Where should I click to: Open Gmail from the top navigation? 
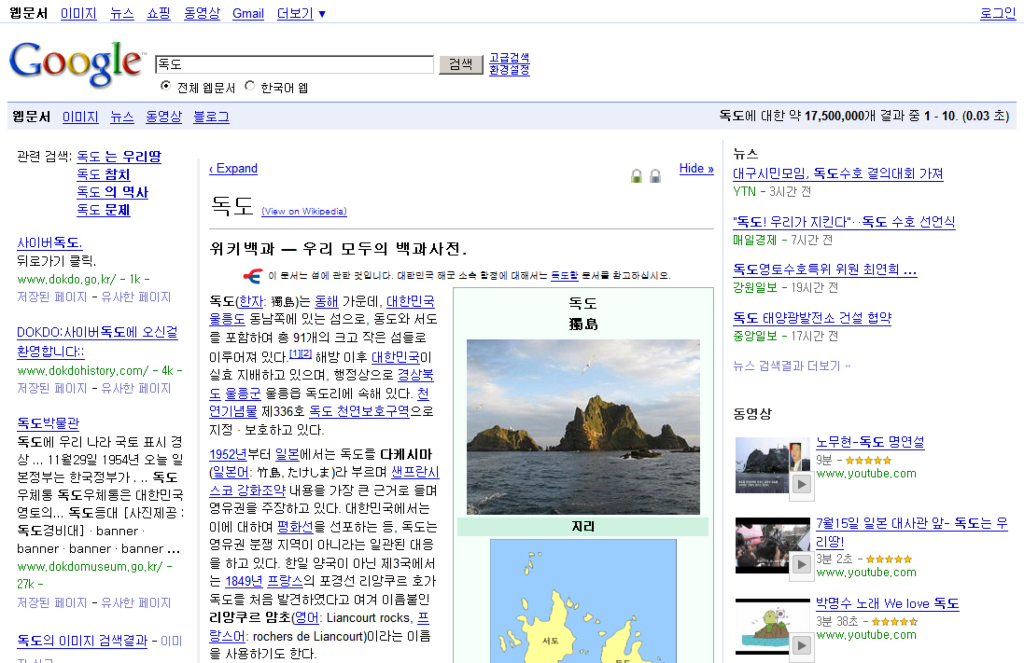pos(248,13)
